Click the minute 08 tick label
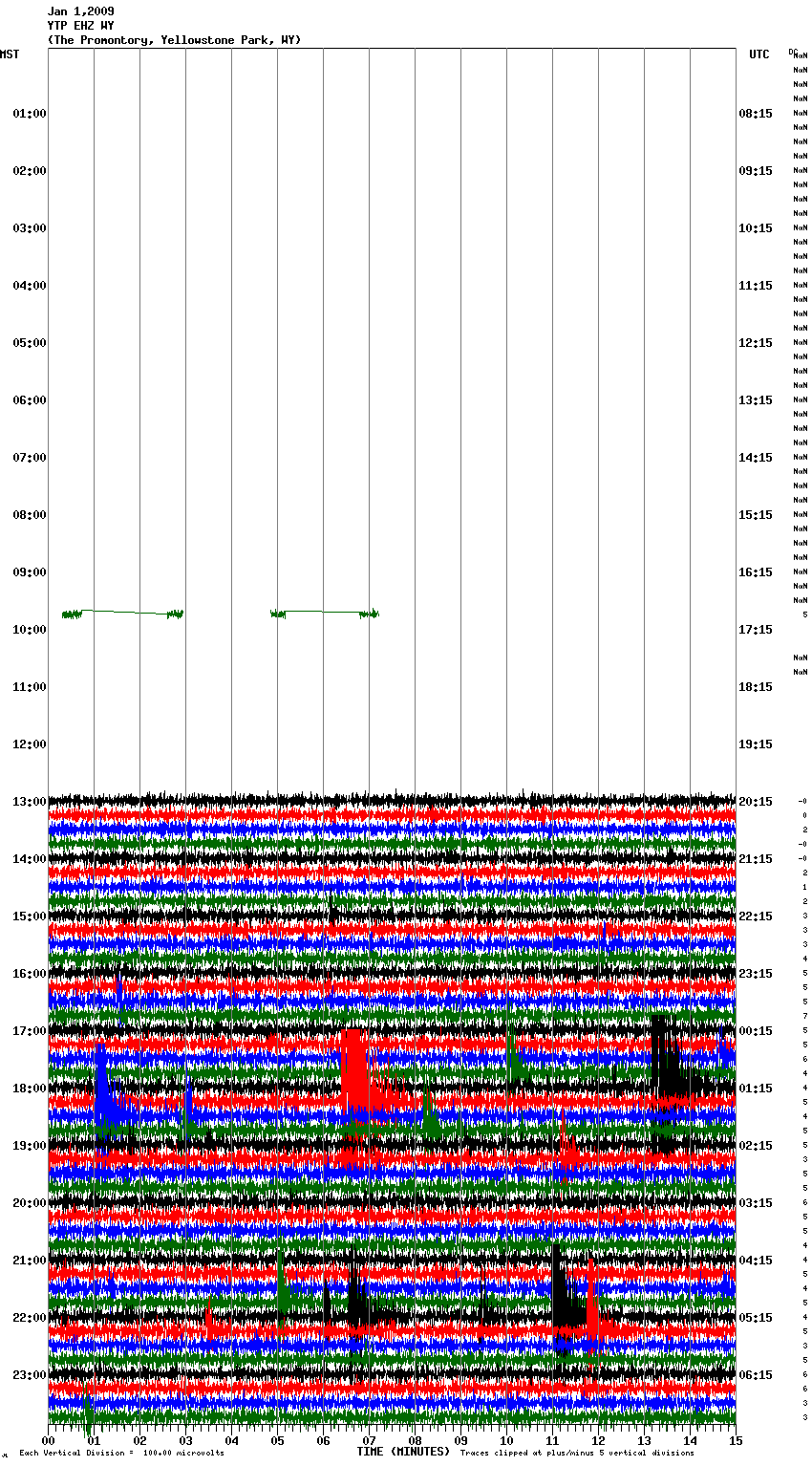Image resolution: width=812 pixels, height=1466 pixels. [415, 1440]
